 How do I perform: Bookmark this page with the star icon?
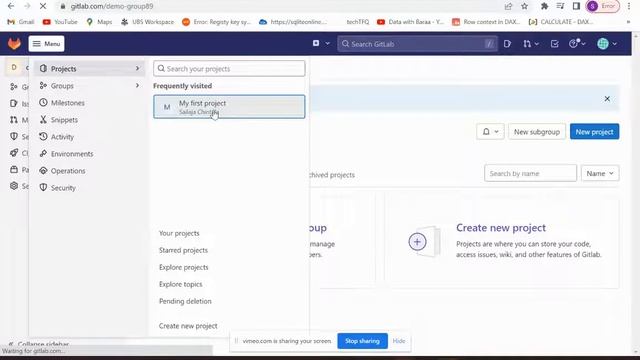[x=524, y=6]
